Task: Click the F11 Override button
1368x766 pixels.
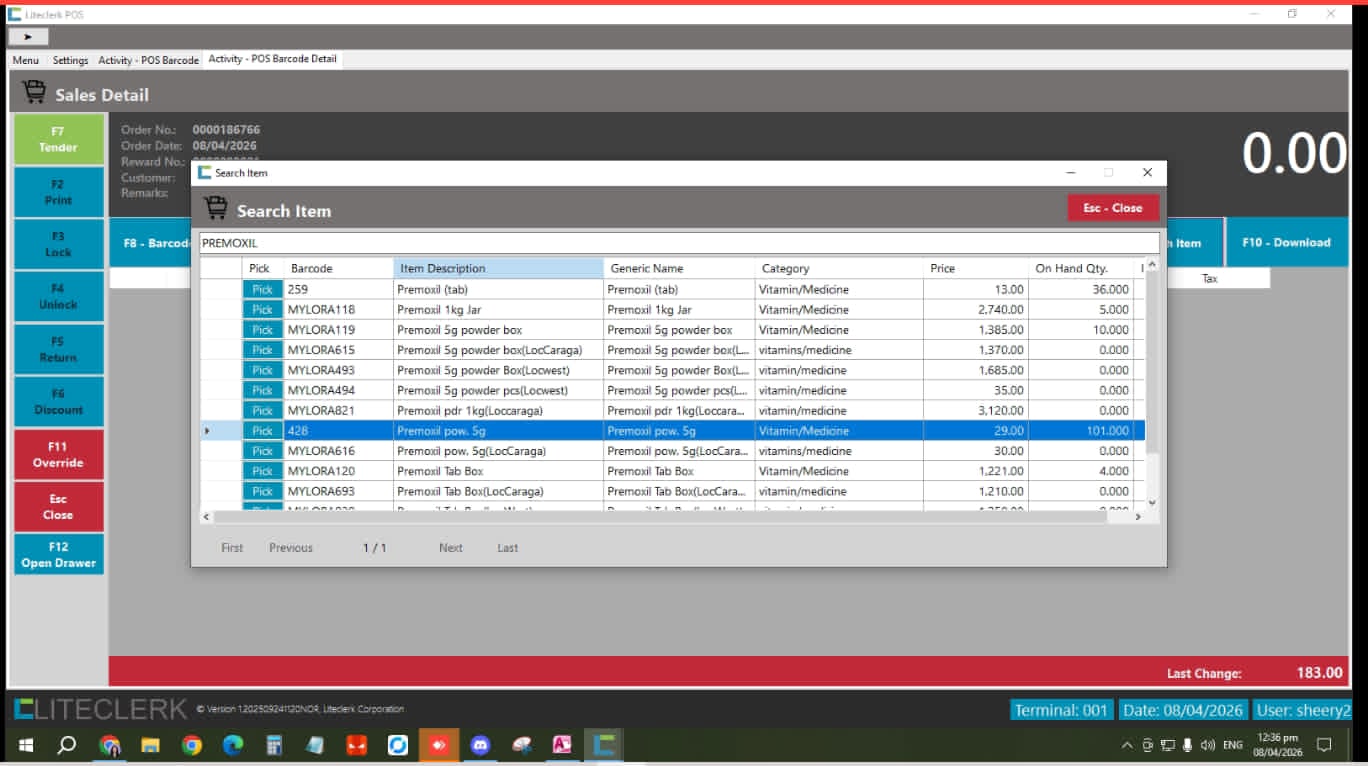Action: pos(58,454)
